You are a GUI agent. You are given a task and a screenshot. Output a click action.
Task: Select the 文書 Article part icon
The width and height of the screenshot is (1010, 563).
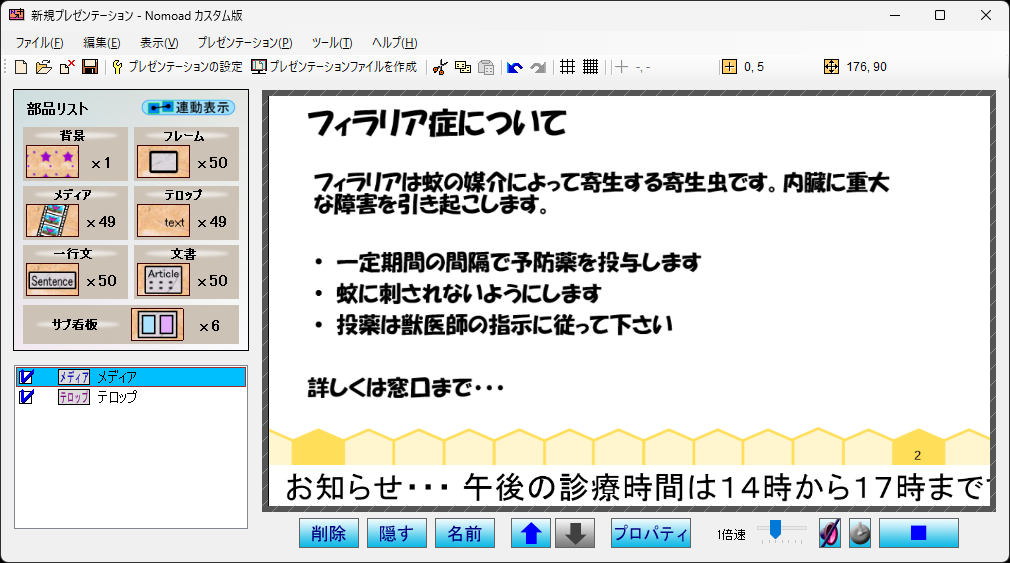(x=164, y=280)
